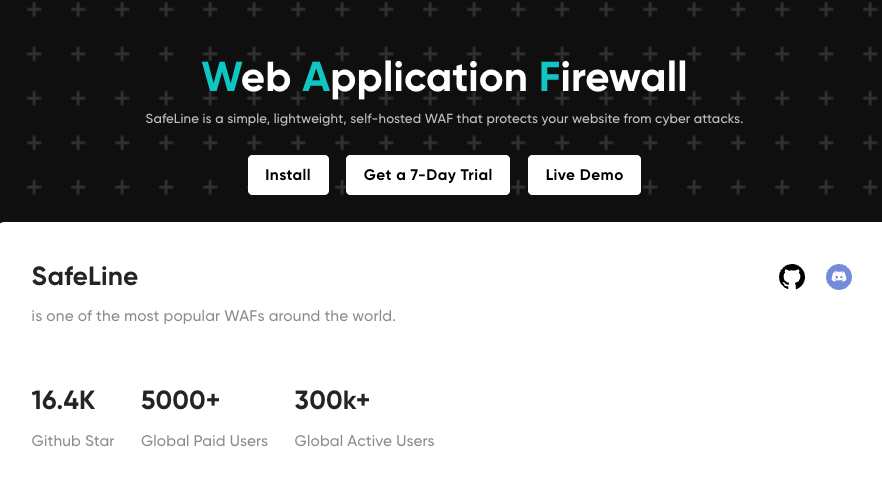Launch the Live Demo
Viewport: 882px width, 484px height.
click(584, 175)
